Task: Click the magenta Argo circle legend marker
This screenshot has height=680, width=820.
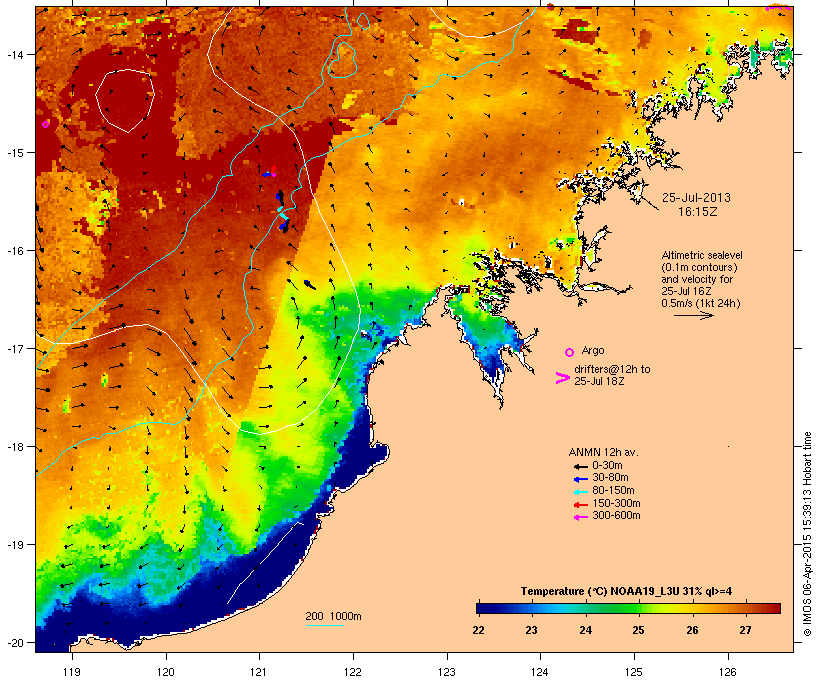Action: pos(570,353)
